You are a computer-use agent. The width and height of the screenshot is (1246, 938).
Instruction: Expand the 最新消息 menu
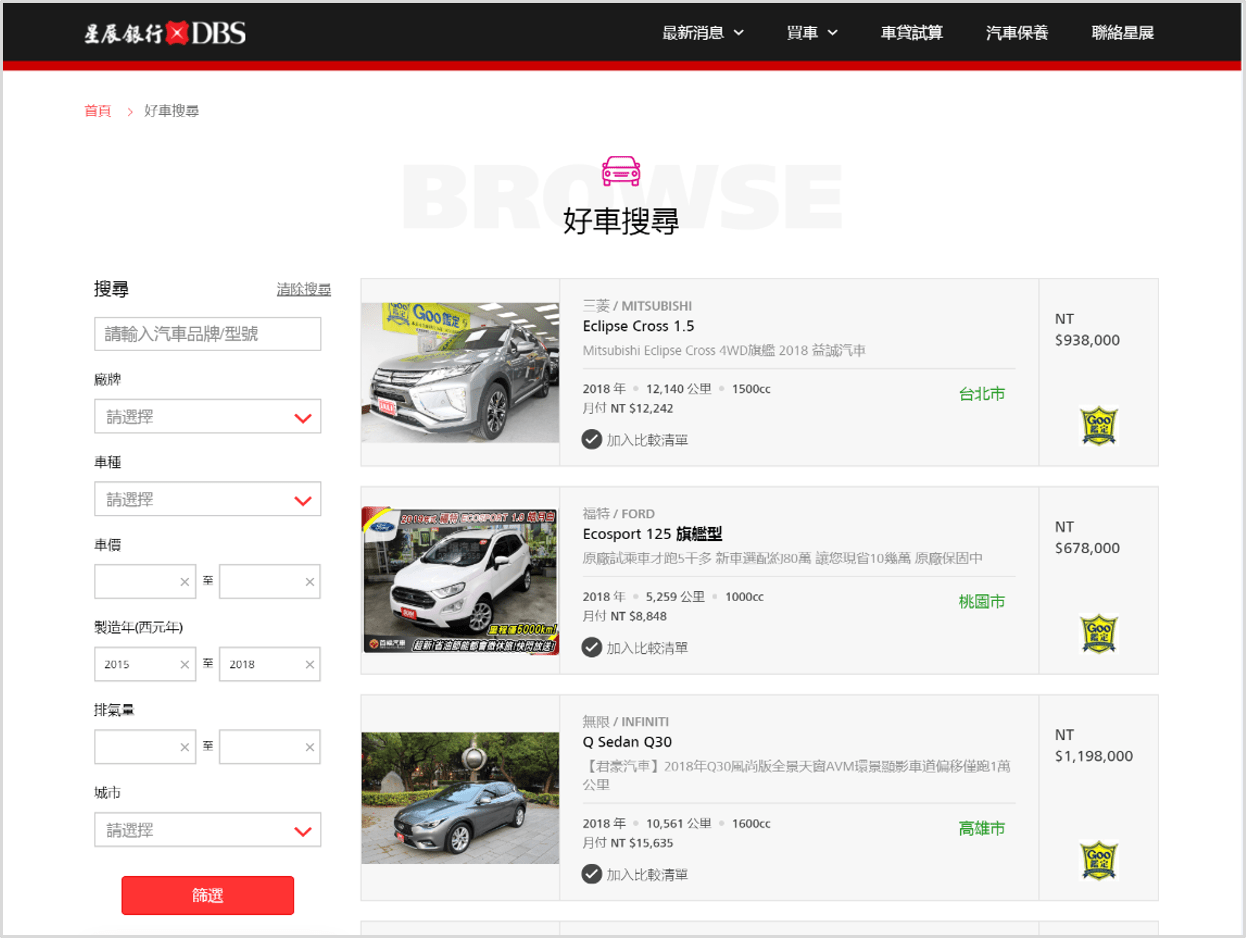[703, 33]
